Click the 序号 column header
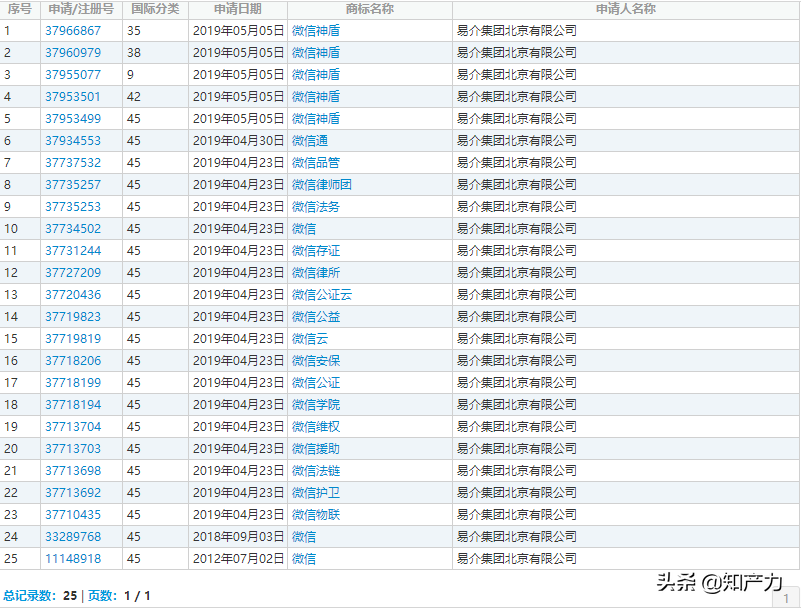Image resolution: width=801 pixels, height=610 pixels. pyautogui.click(x=20, y=9)
